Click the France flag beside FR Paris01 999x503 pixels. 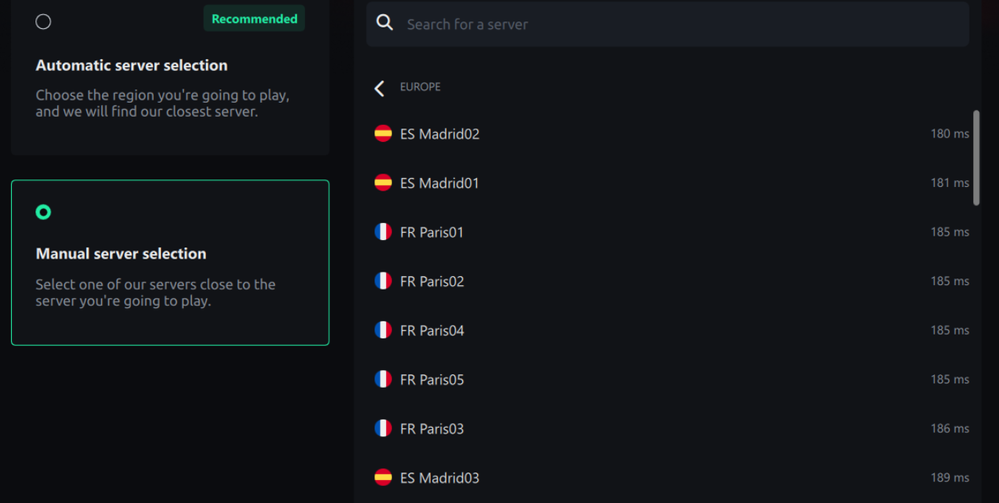pos(383,232)
